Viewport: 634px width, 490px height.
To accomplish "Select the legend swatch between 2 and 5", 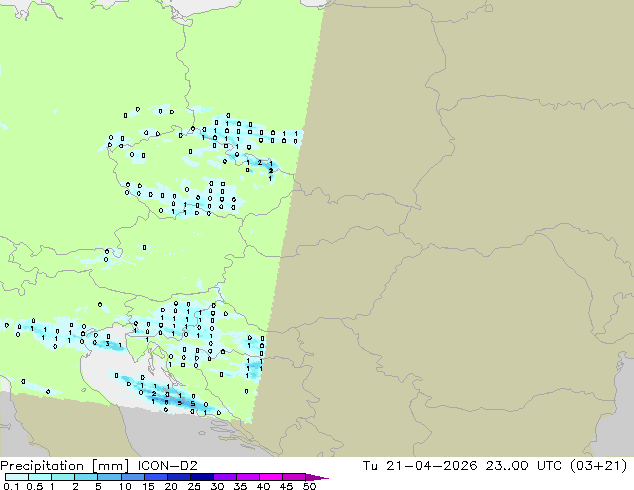I will 86,477.
